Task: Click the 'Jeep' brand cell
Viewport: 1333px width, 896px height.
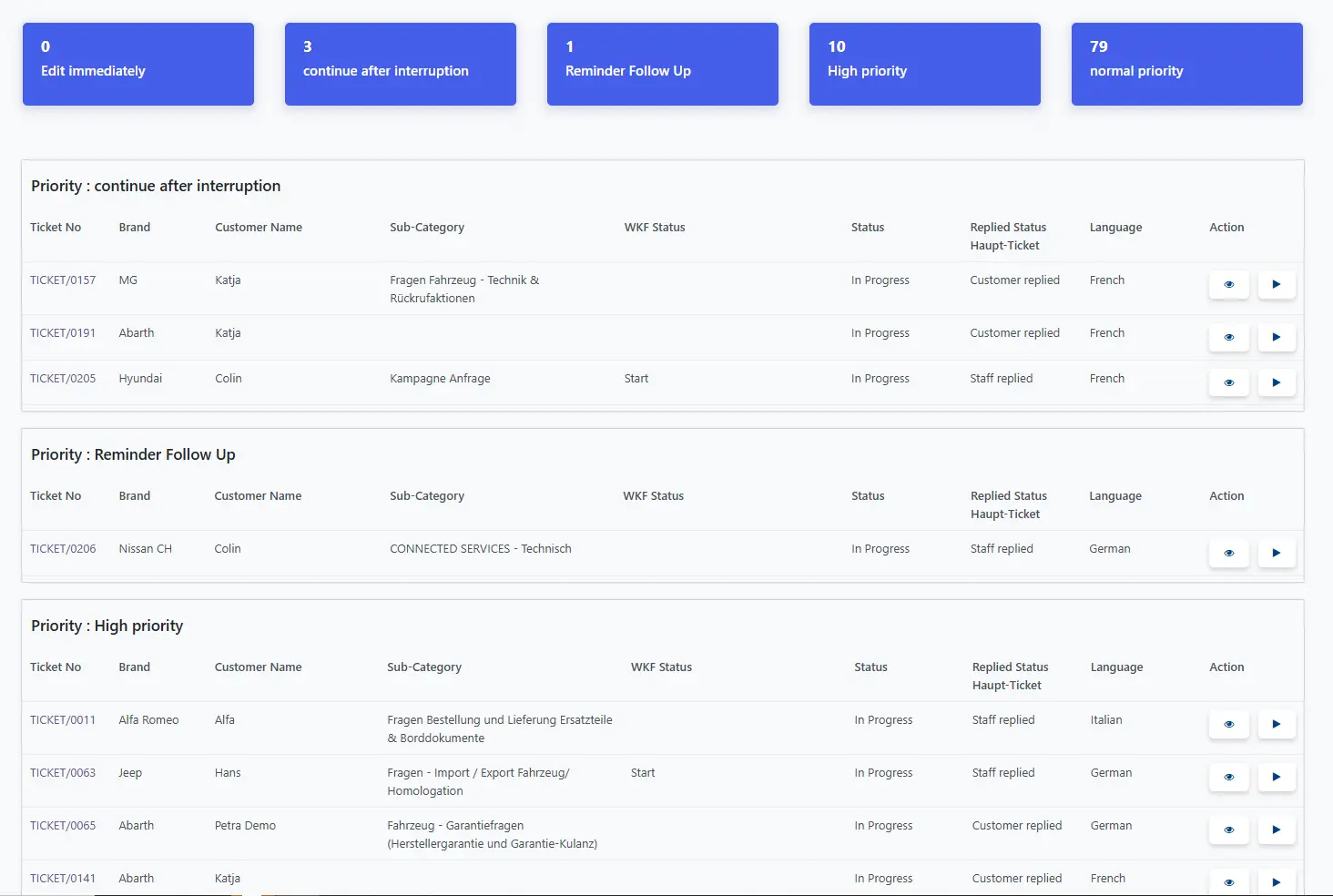Action: [x=130, y=773]
